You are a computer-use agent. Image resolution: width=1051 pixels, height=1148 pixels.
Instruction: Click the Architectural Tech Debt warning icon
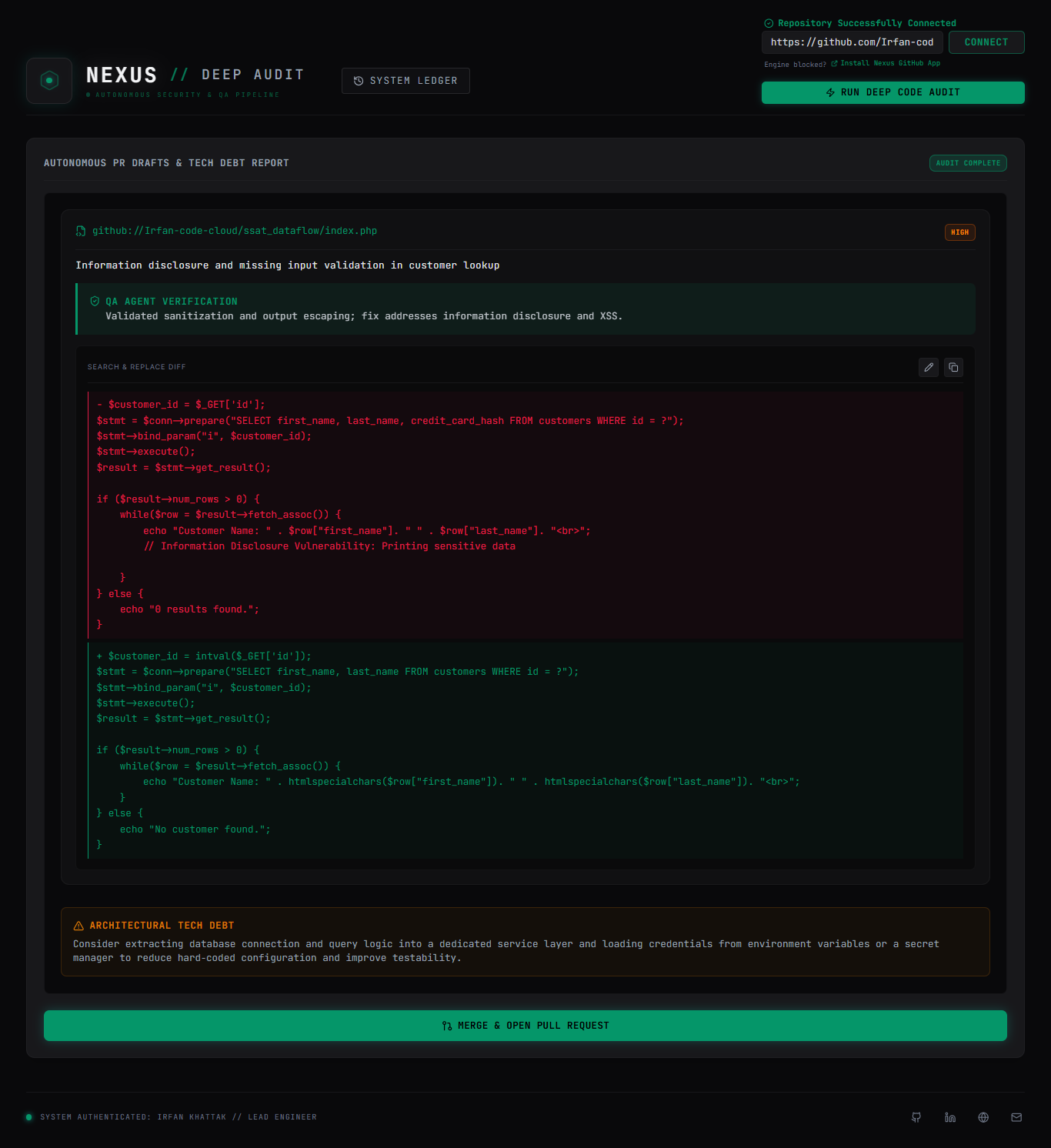[78, 926]
